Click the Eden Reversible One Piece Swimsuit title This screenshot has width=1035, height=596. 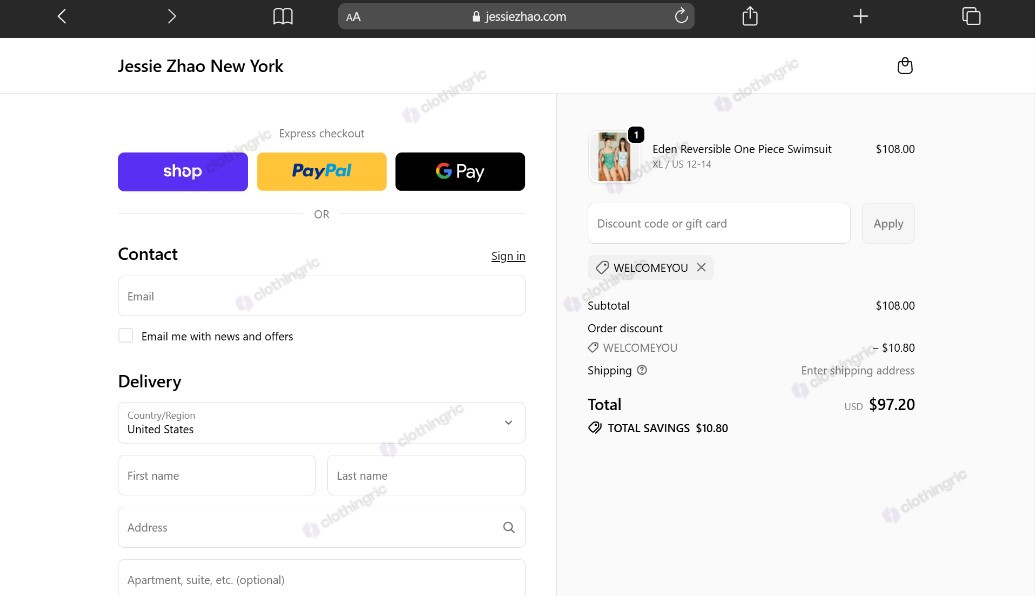tap(742, 149)
